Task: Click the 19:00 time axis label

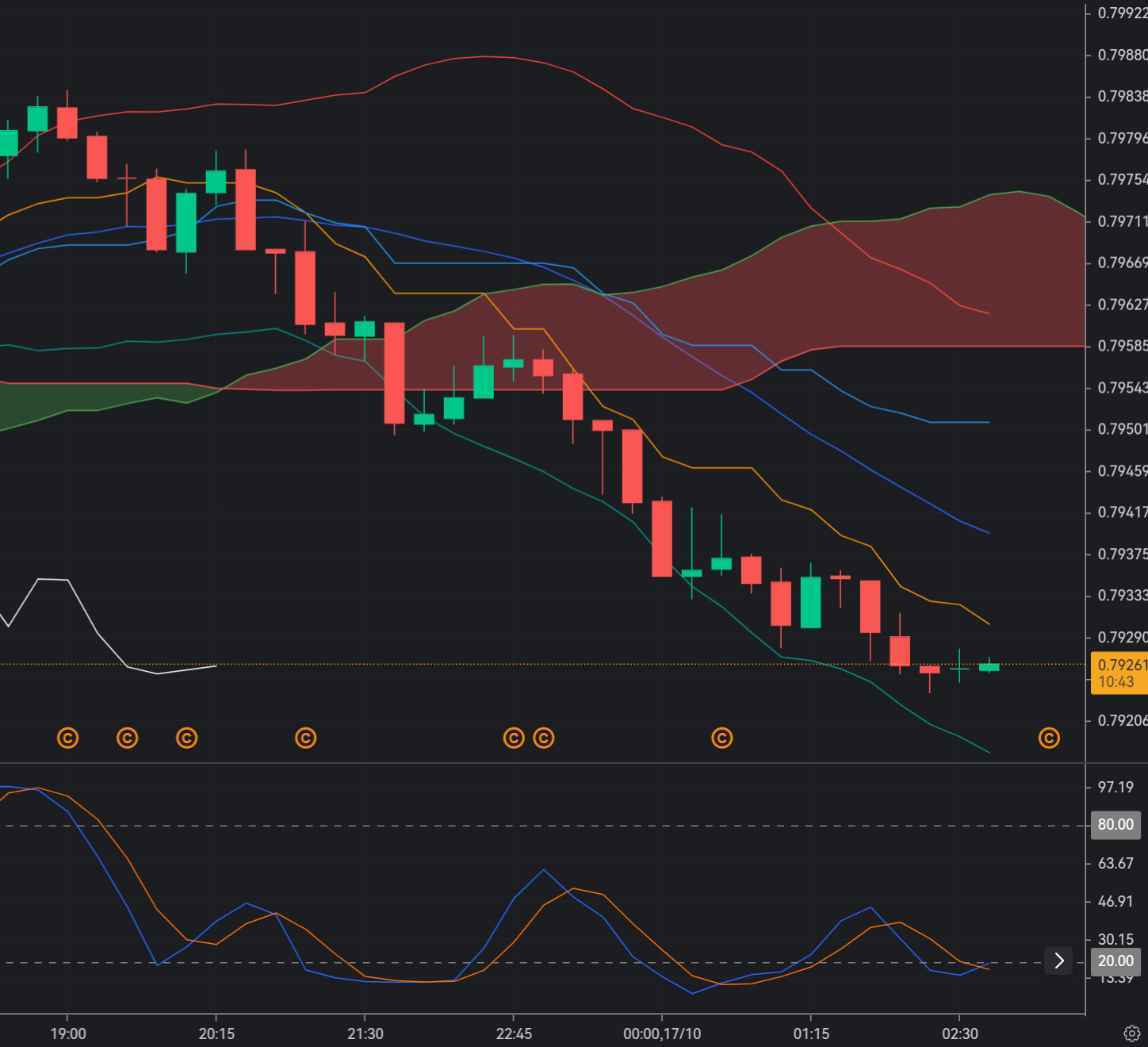Action: click(x=68, y=1034)
